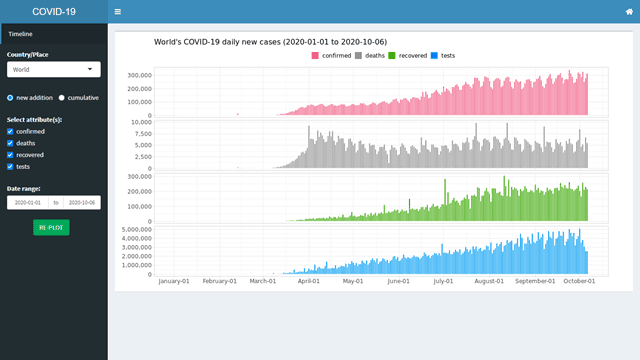Screen dimensions: 640x360
Task: Click the RE-PLOT button
Action: pyautogui.click(x=51, y=227)
